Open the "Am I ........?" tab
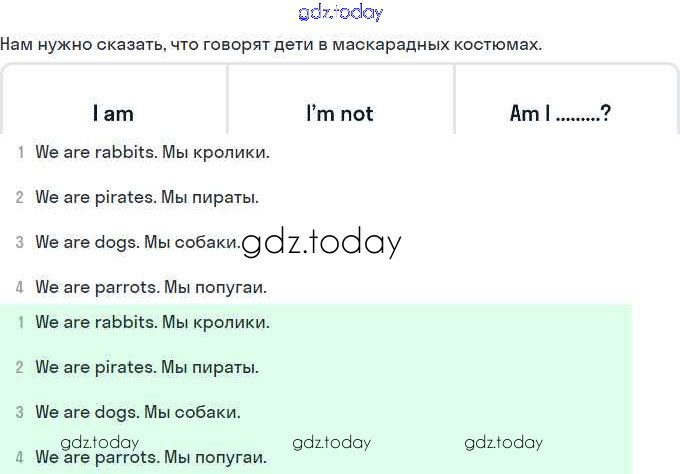This screenshot has width=680, height=474. tap(560, 114)
